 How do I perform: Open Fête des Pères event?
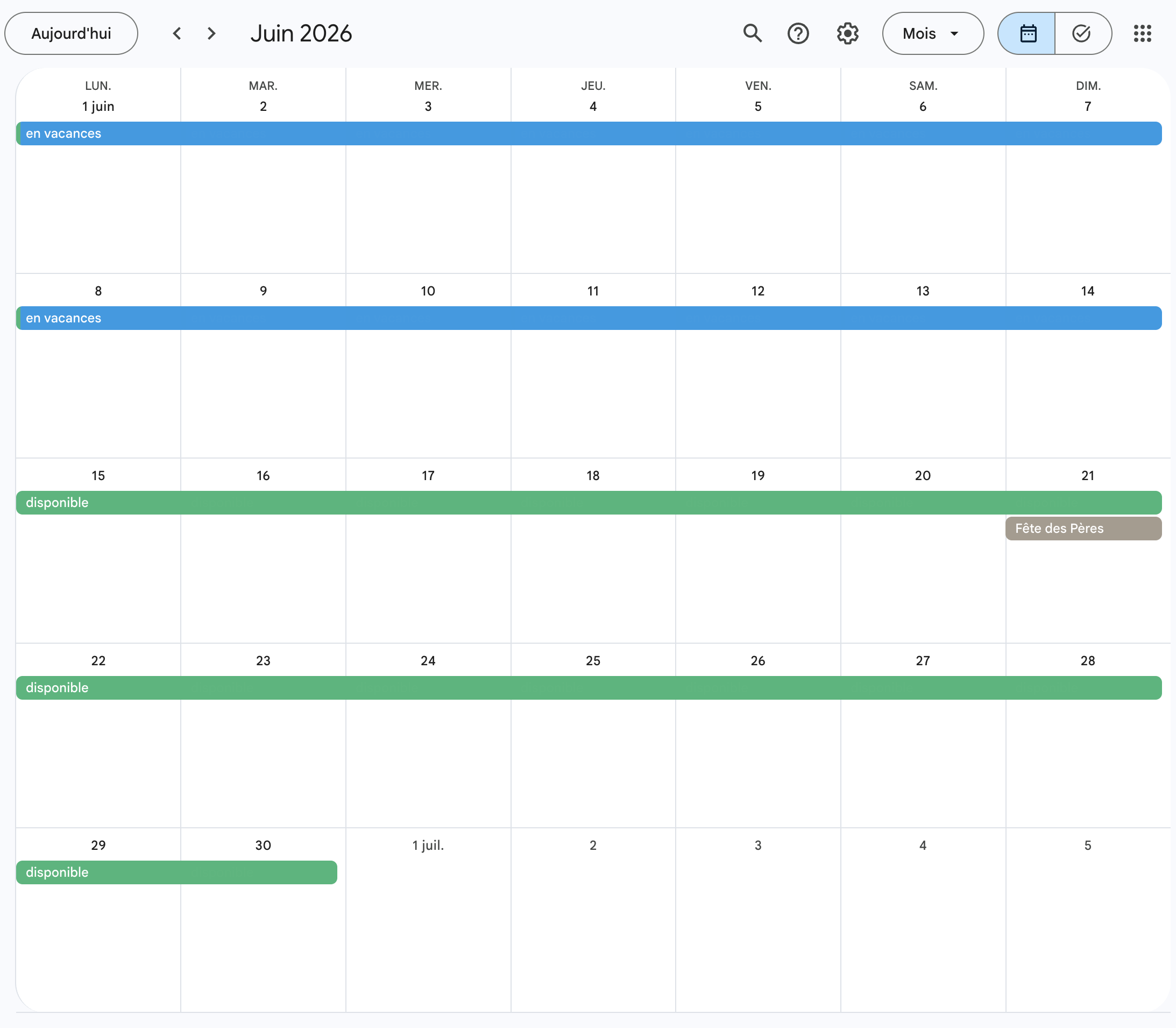pyautogui.click(x=1082, y=529)
